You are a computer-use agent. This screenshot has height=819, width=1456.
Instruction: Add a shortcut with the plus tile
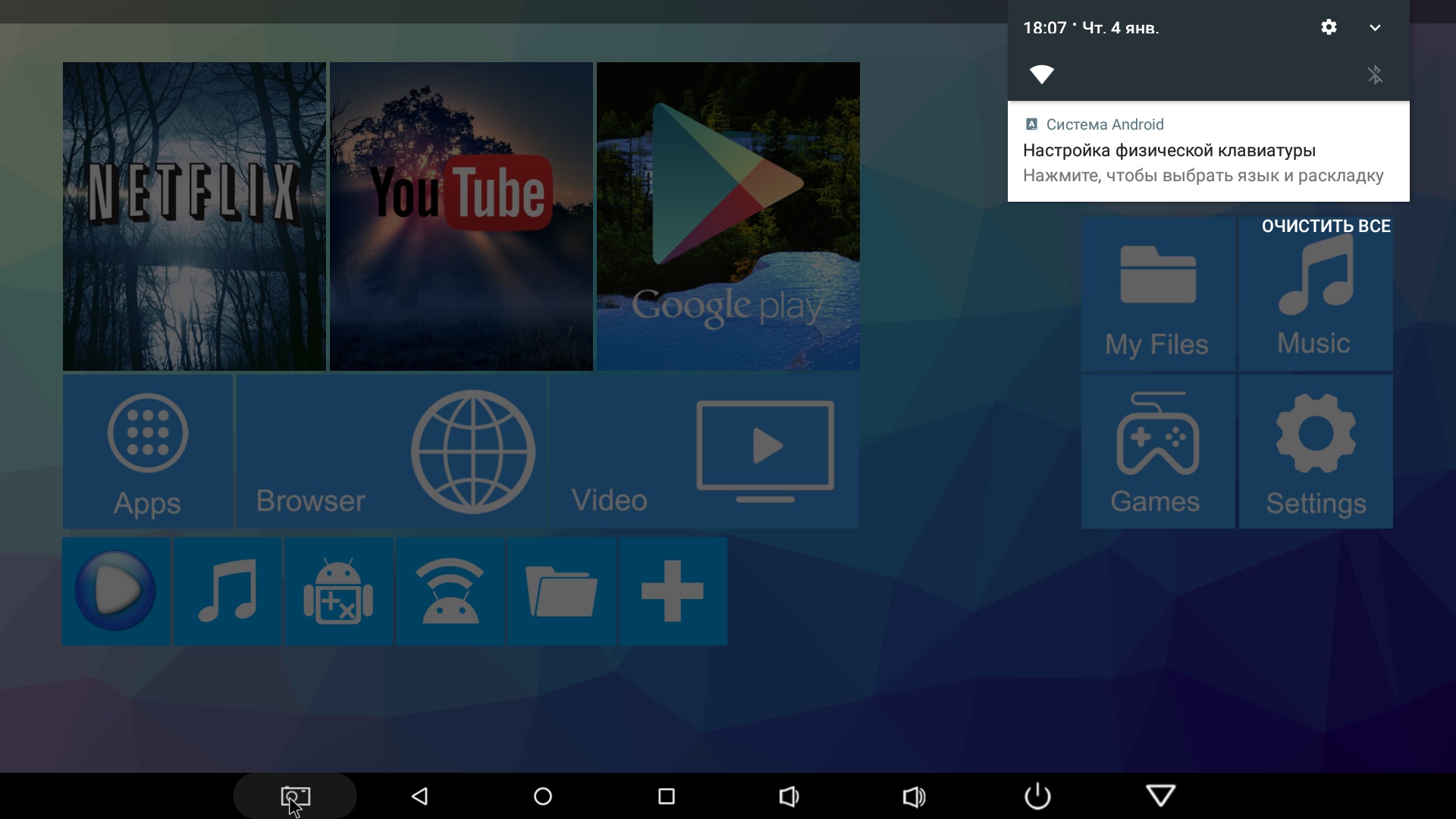click(x=673, y=591)
